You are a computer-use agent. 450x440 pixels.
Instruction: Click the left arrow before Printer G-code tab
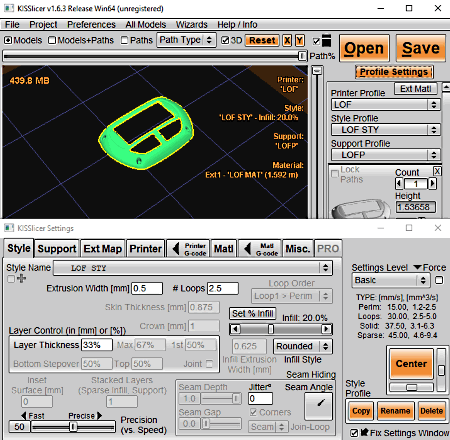coord(176,249)
